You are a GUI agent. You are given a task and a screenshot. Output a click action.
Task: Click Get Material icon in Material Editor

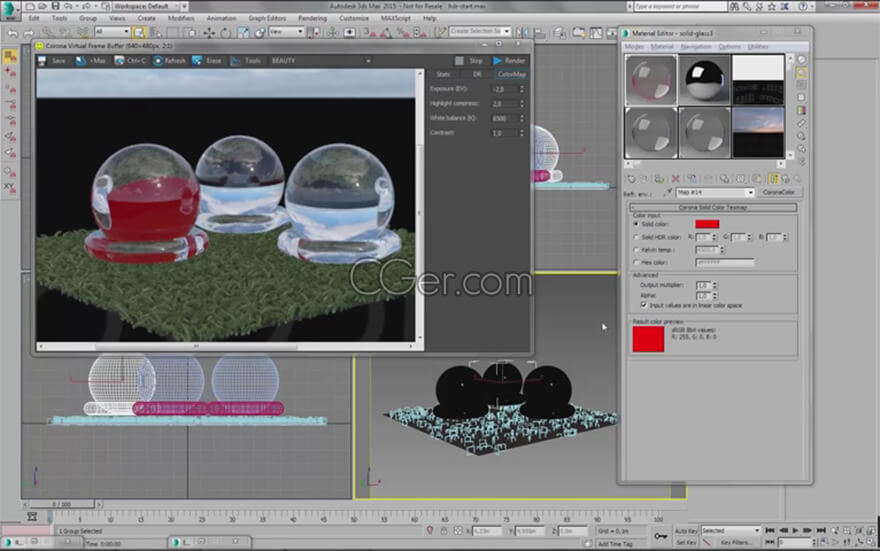[x=631, y=179]
